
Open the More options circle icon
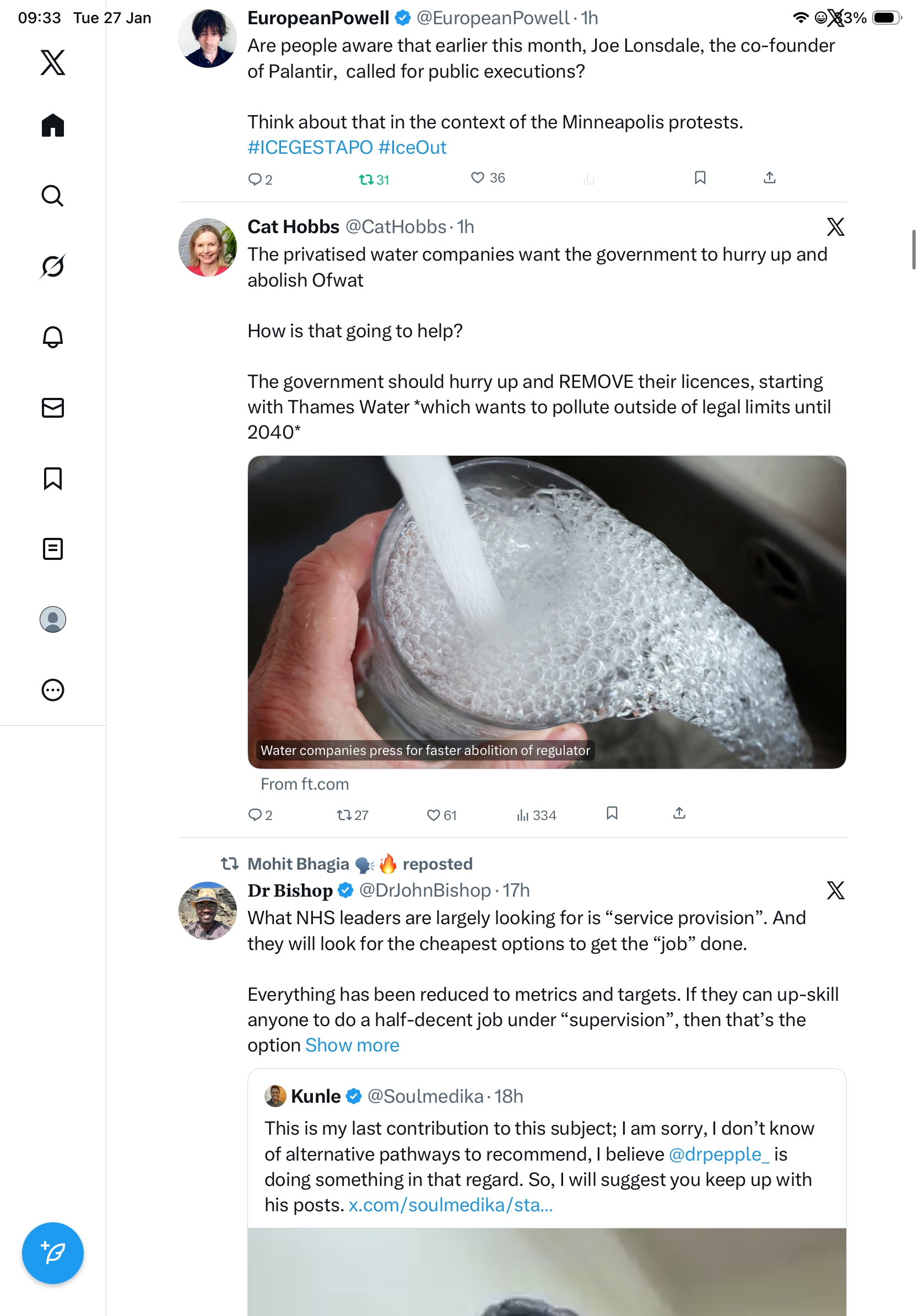click(x=53, y=689)
